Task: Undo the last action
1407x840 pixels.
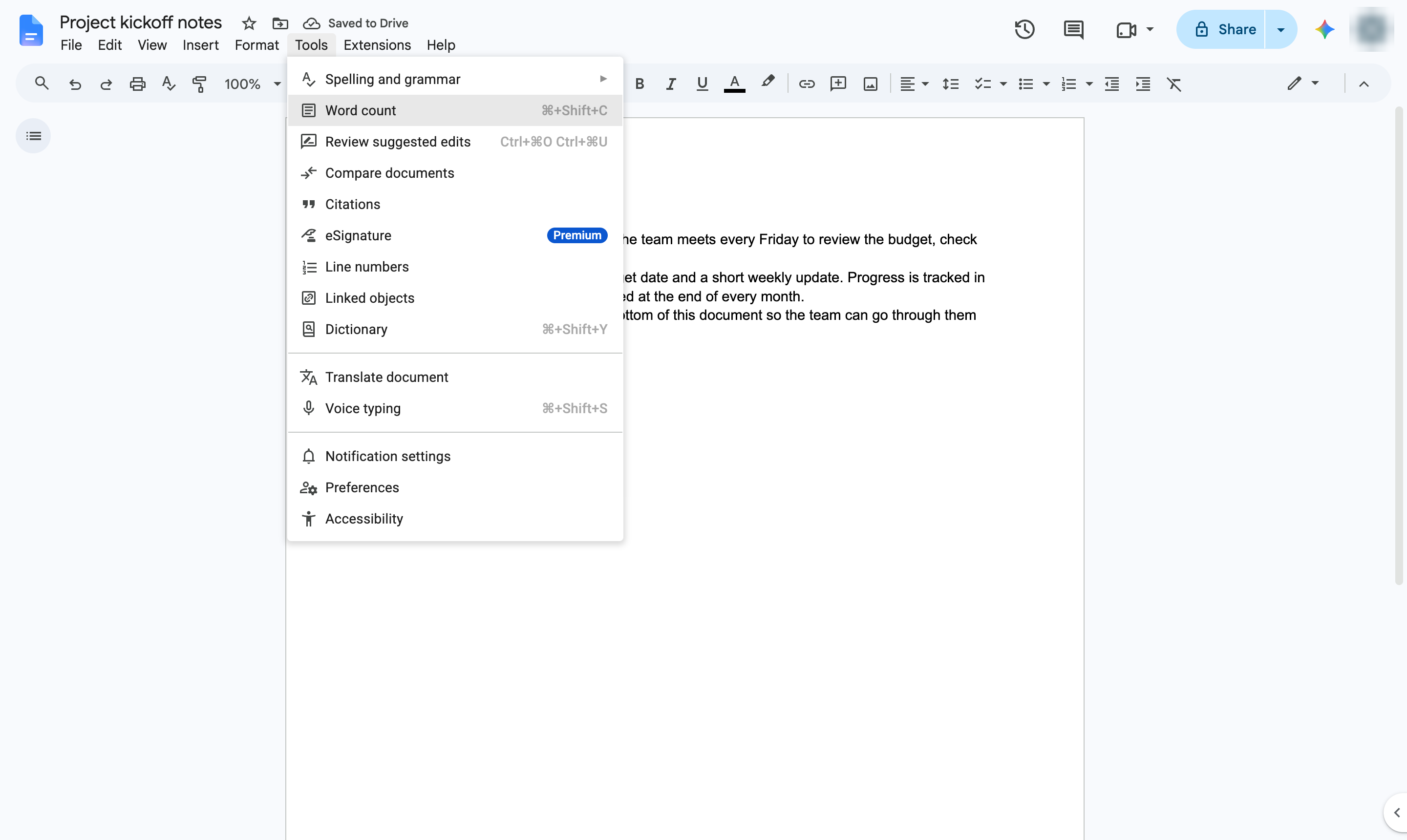Action: (x=75, y=84)
